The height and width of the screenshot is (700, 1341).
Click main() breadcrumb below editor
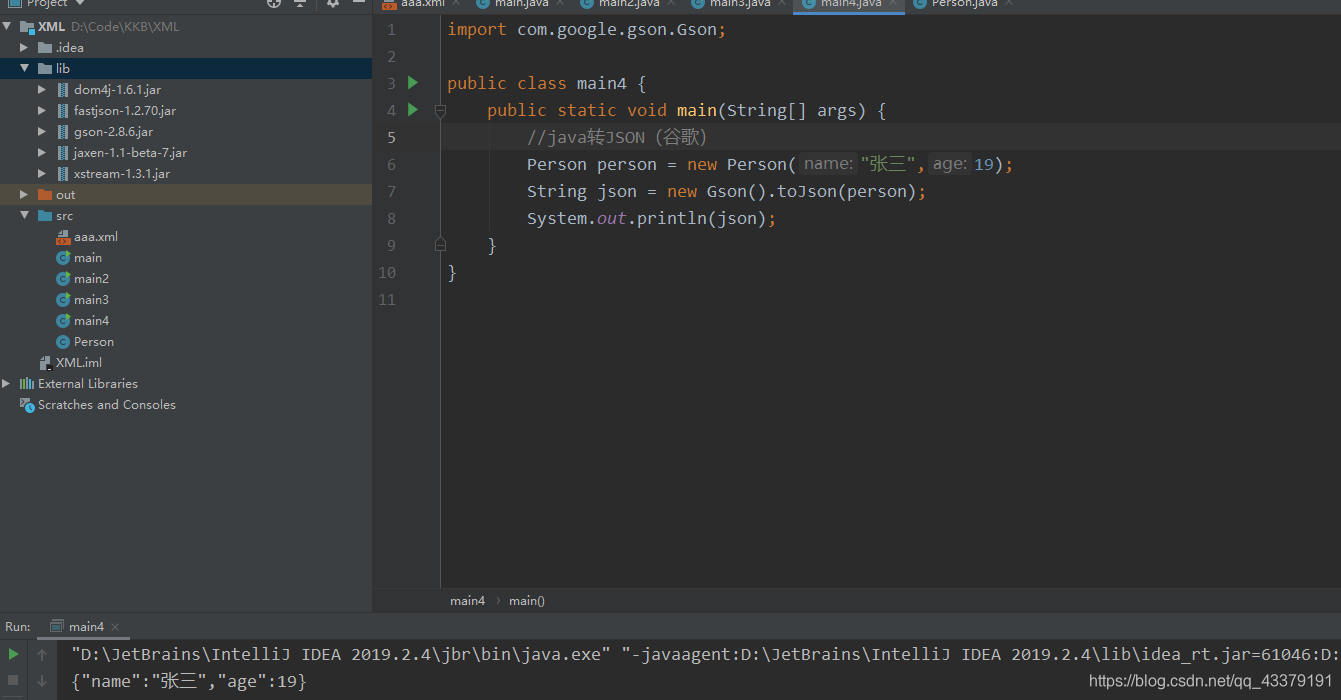tap(527, 601)
